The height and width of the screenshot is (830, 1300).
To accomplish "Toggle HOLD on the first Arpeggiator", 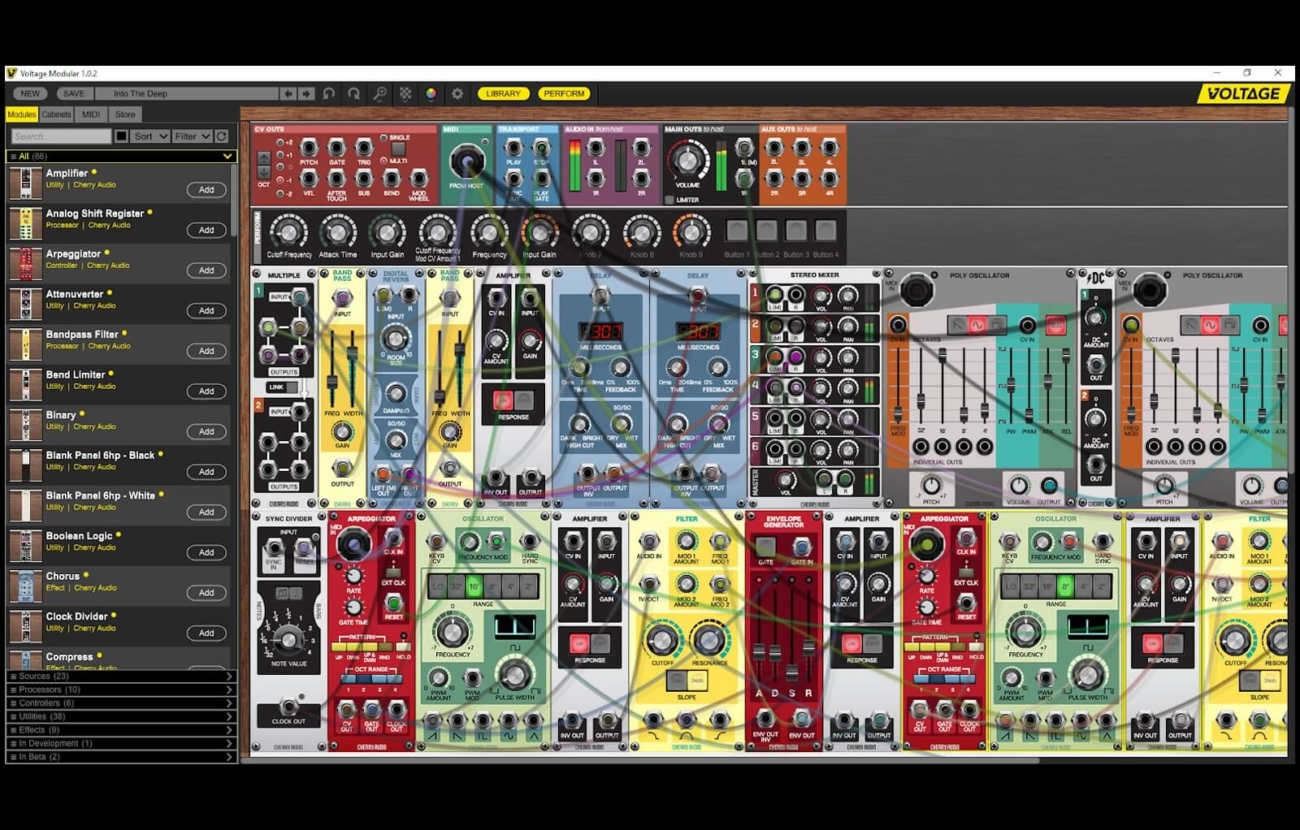I will coord(402,648).
